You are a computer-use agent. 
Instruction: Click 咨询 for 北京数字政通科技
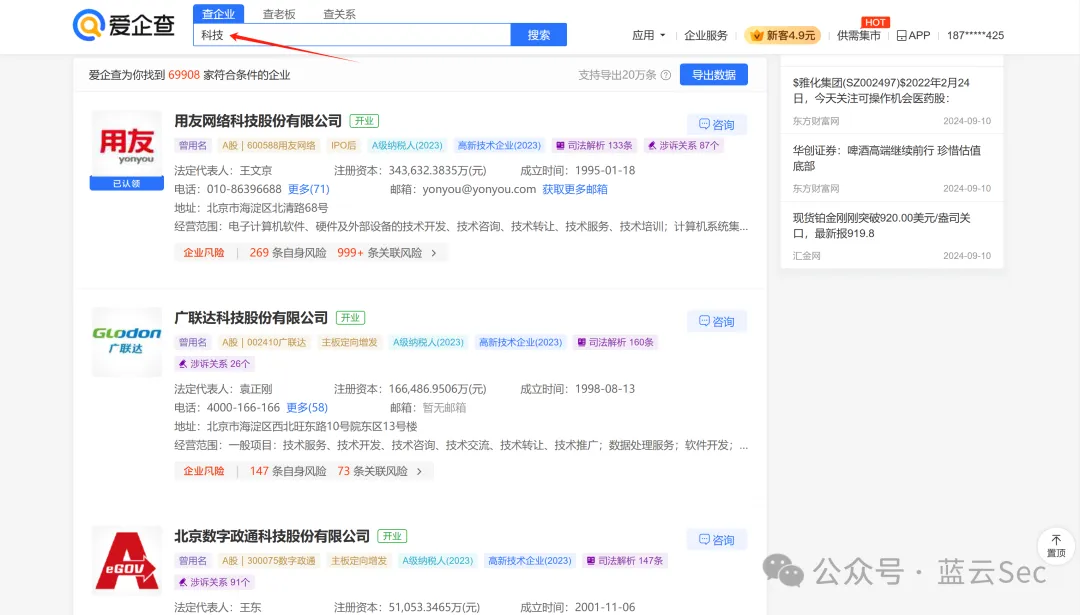pyautogui.click(x=717, y=540)
